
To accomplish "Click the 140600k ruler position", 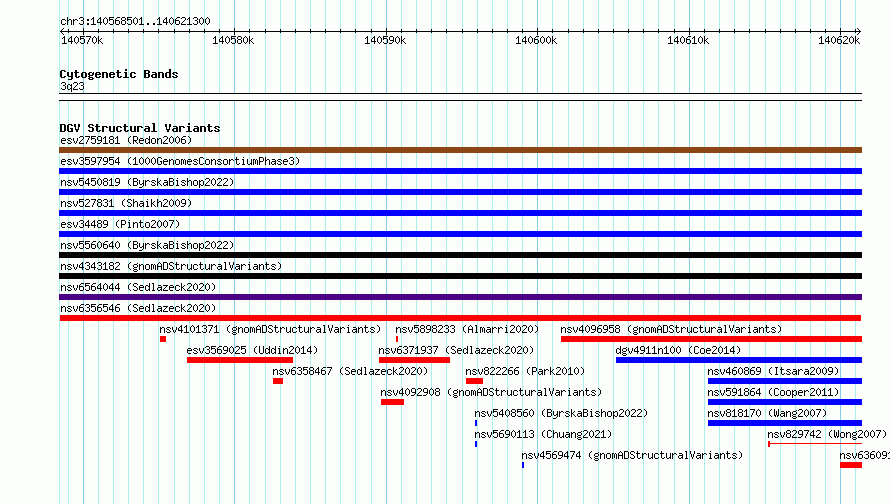I will [536, 40].
